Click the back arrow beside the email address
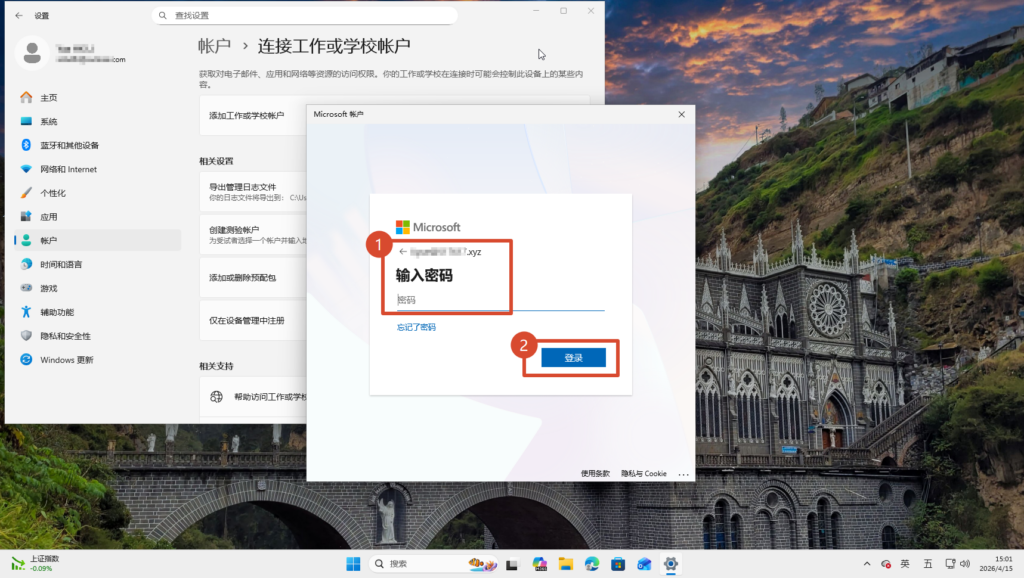This screenshot has width=1024, height=578. (x=402, y=252)
